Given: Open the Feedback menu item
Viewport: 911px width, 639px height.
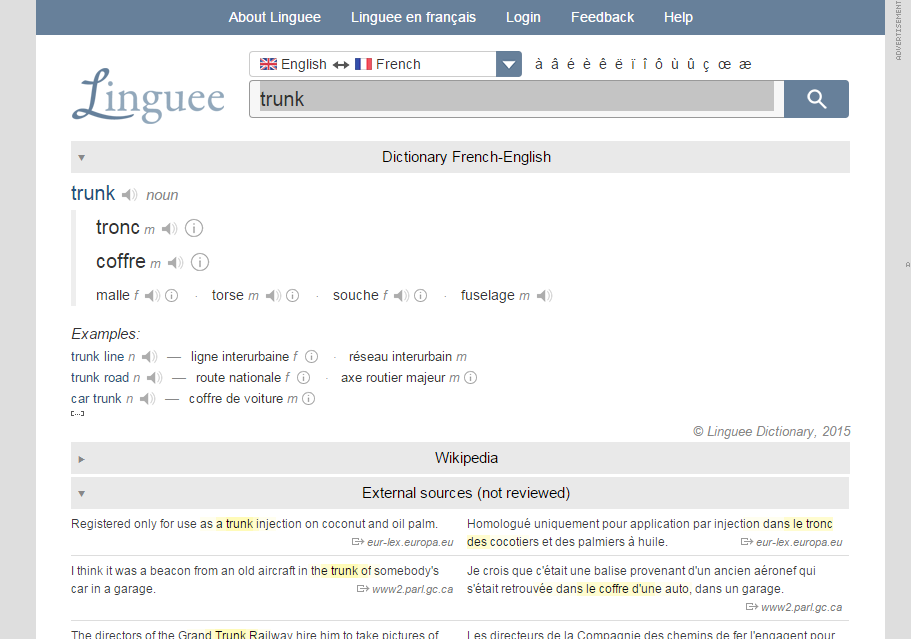Looking at the screenshot, I should tap(602, 17).
